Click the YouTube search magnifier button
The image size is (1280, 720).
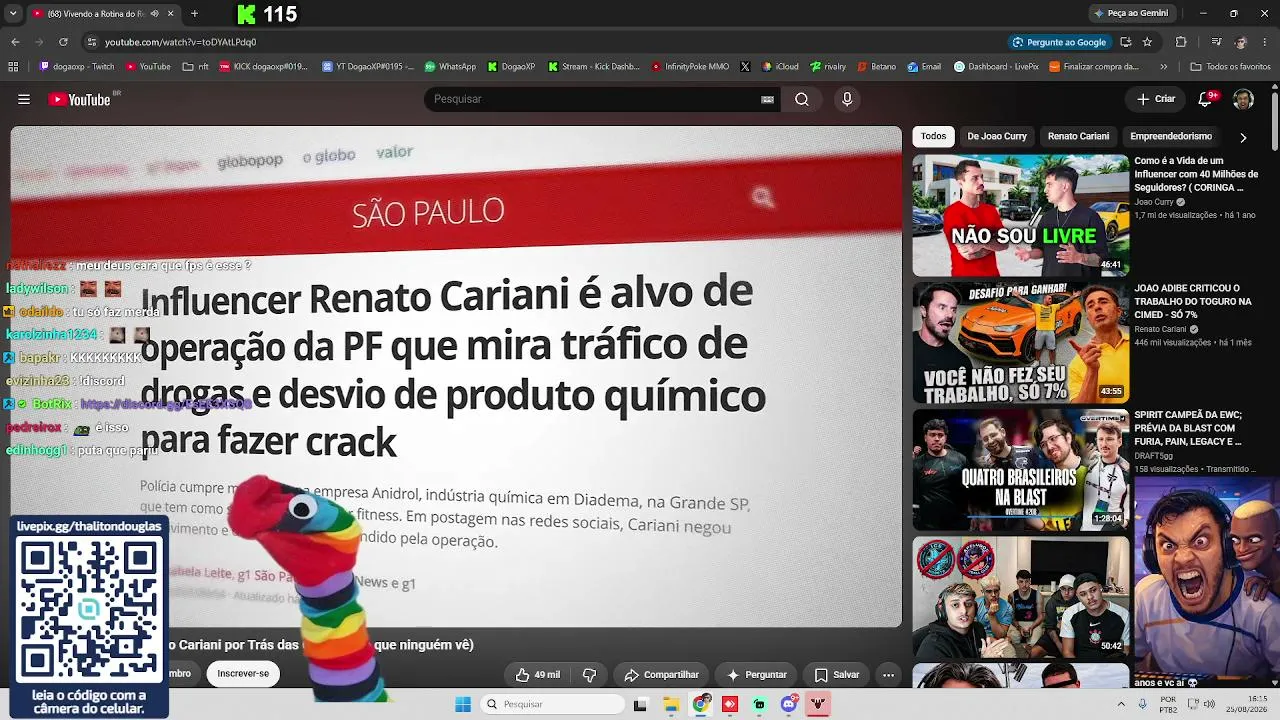802,99
